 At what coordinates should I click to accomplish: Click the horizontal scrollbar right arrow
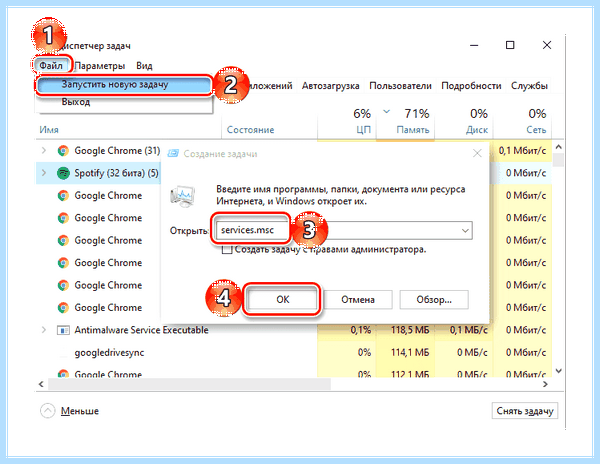[545, 384]
